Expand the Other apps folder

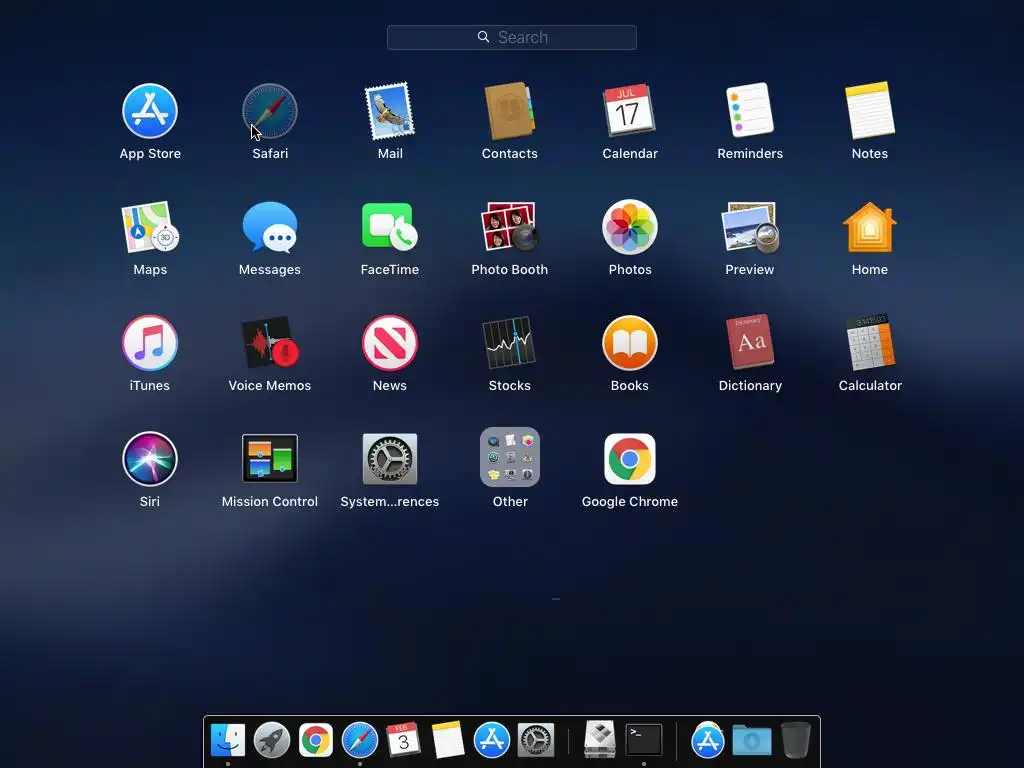click(509, 457)
